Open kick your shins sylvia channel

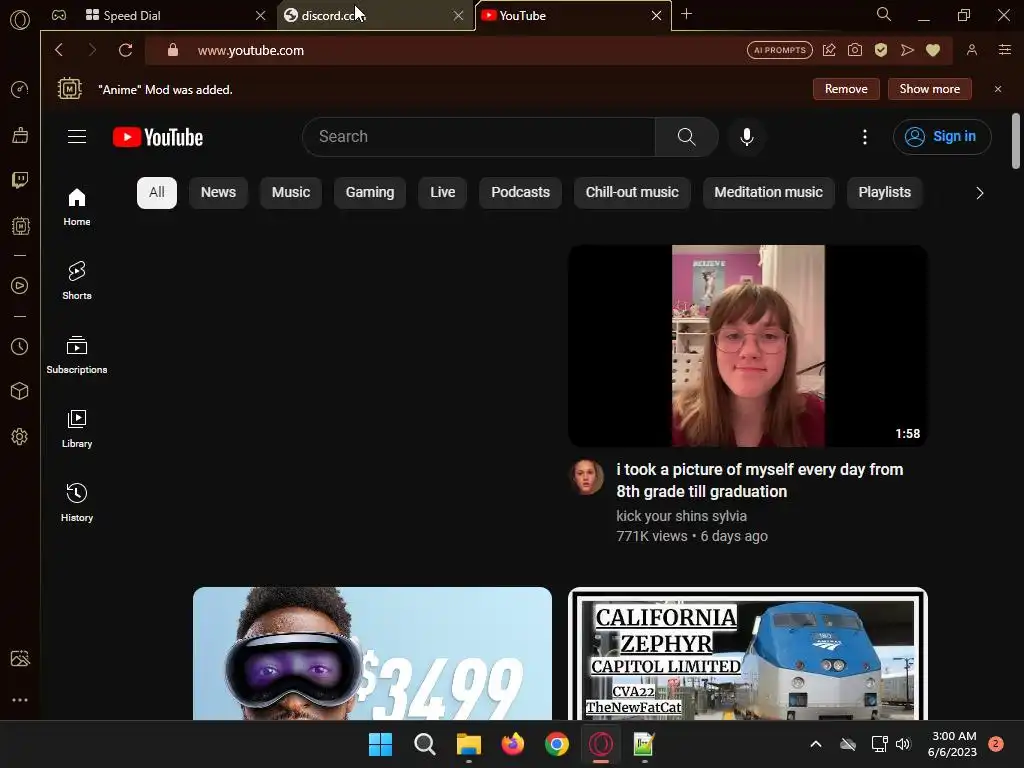(681, 516)
